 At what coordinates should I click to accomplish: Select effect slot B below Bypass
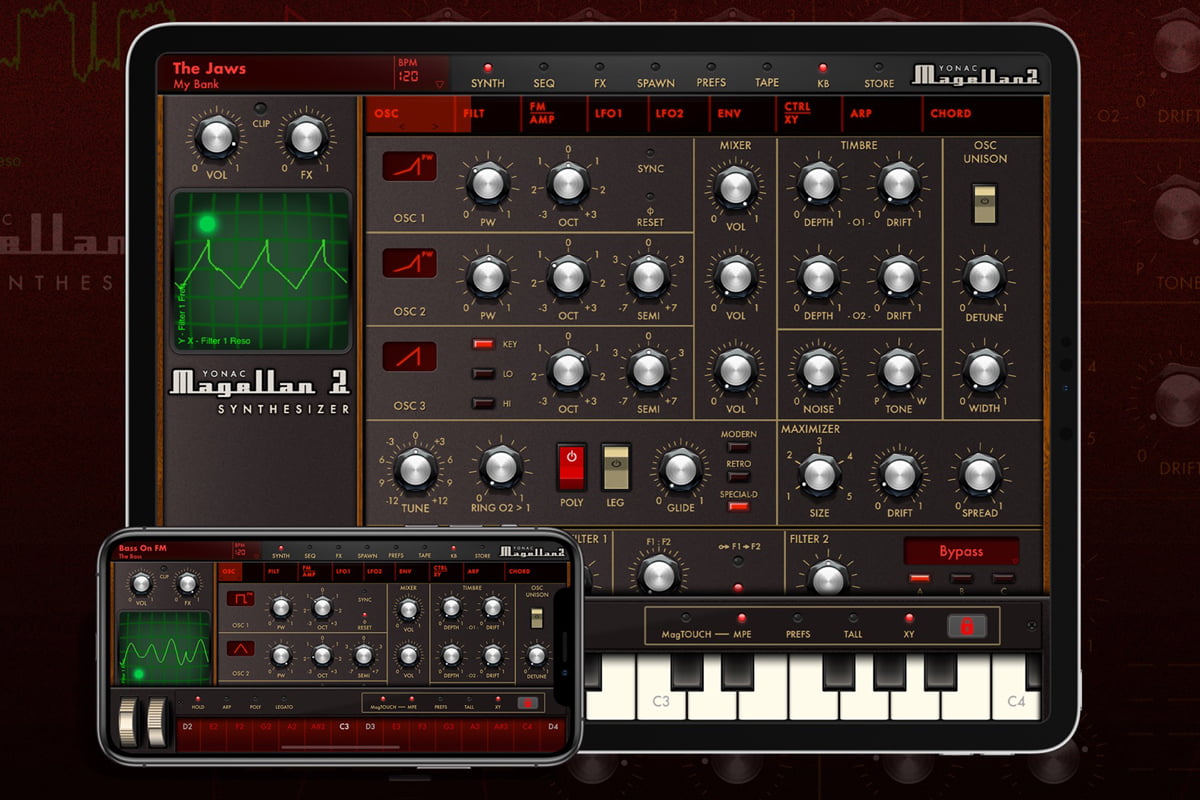click(961, 578)
